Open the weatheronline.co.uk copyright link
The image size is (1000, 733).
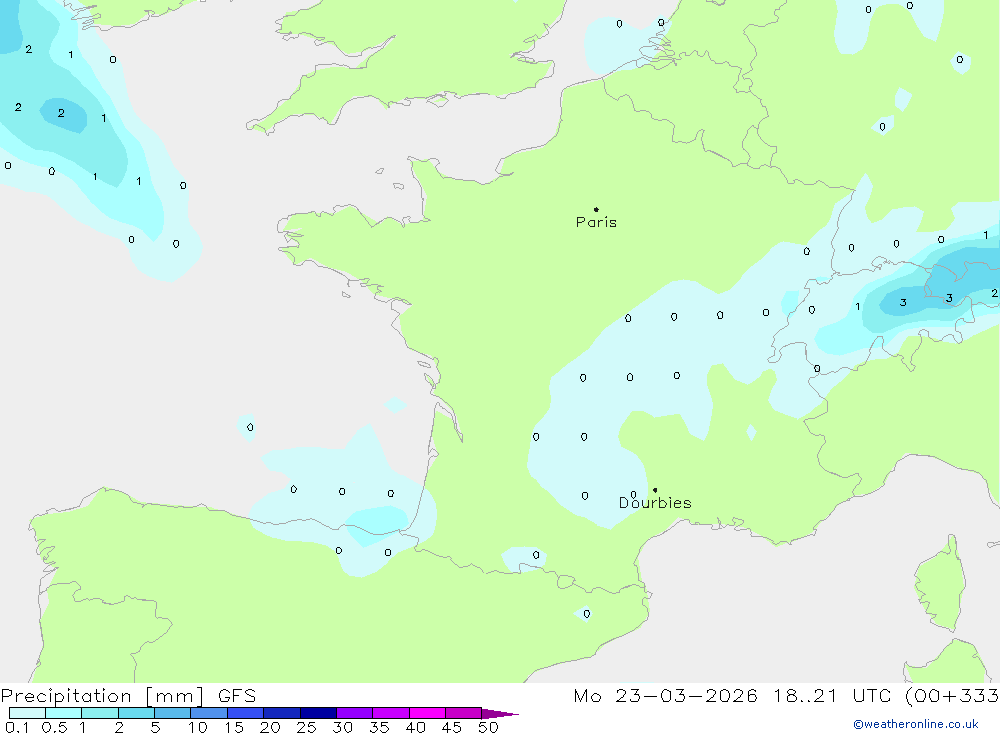click(x=915, y=724)
